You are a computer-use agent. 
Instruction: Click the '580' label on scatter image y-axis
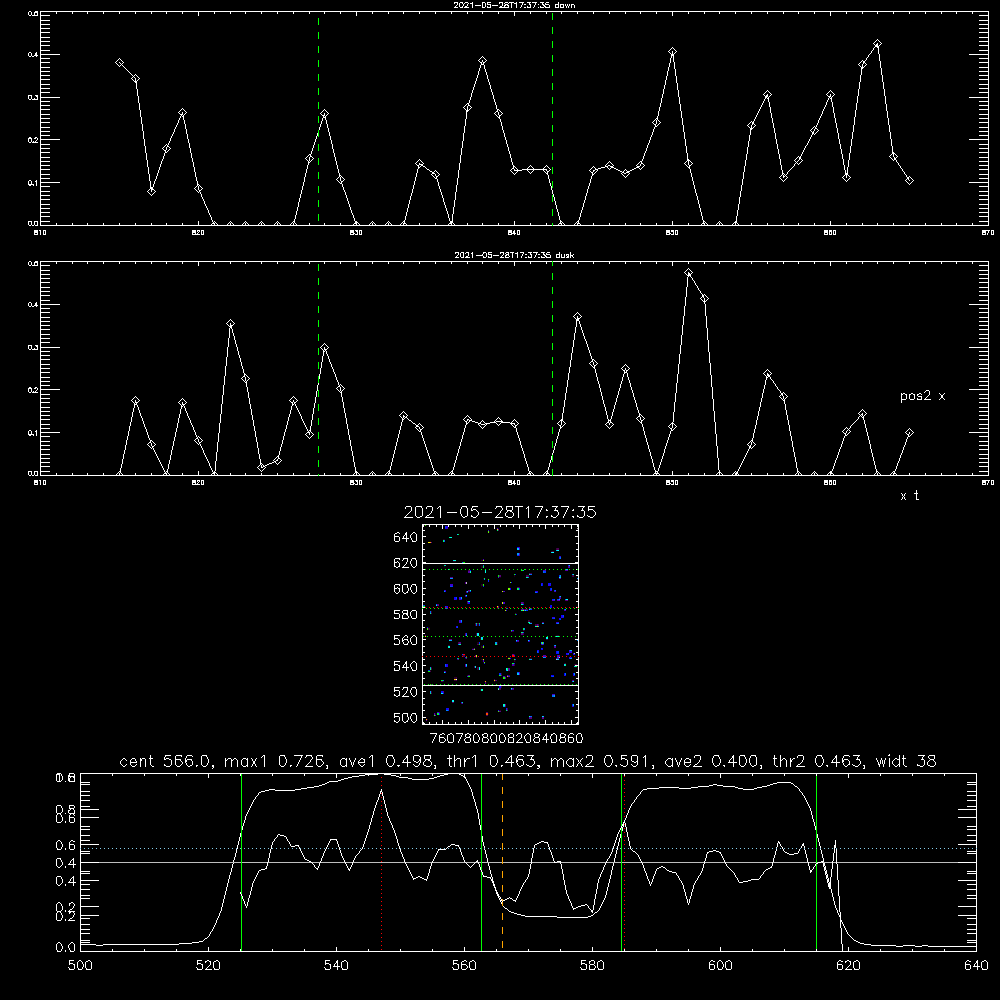406,615
